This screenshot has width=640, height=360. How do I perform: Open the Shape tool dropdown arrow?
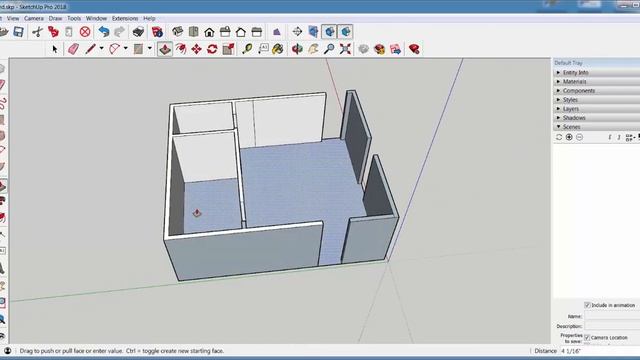[x=150, y=49]
